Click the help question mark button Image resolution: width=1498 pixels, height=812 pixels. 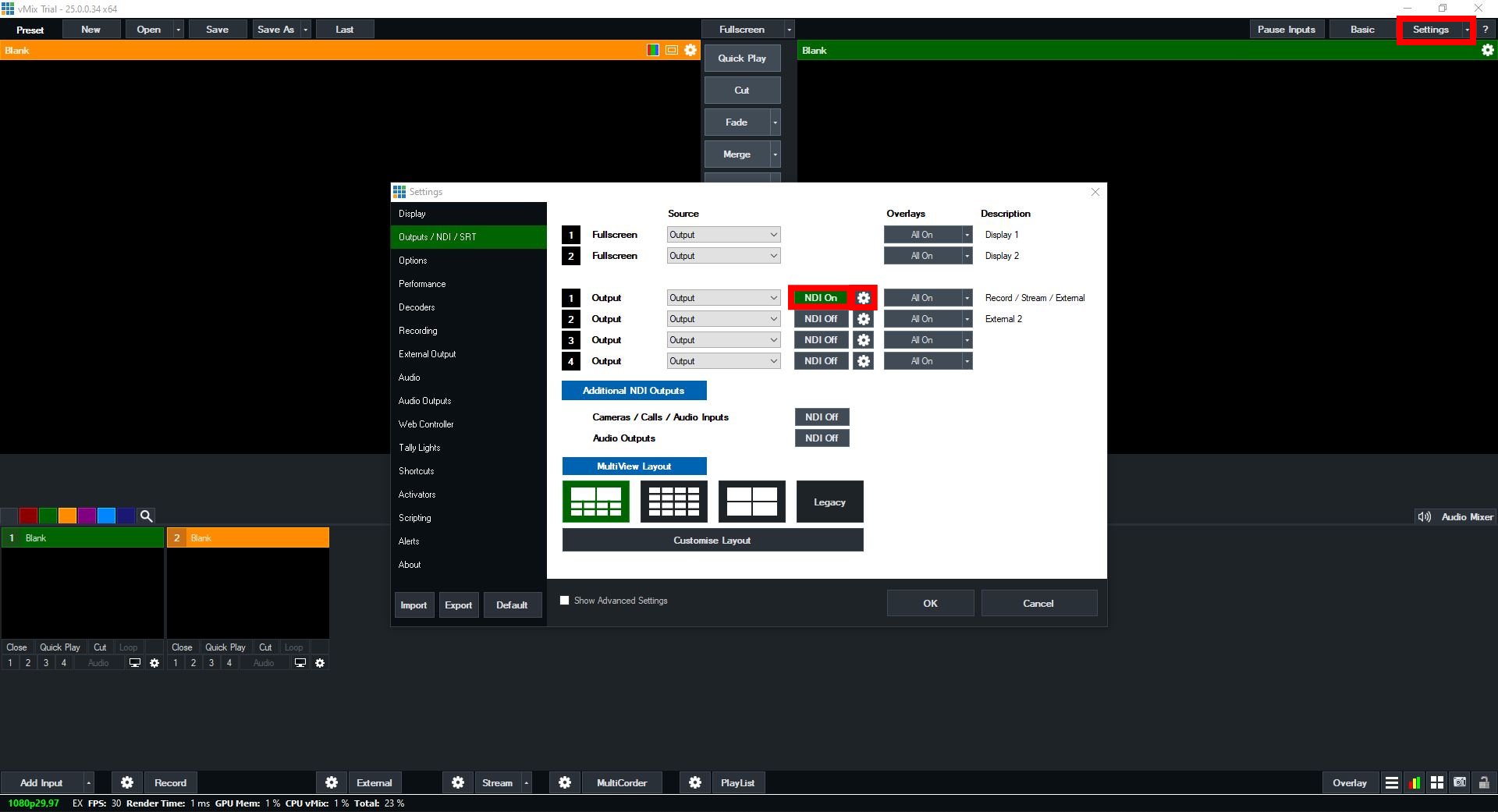click(1486, 30)
